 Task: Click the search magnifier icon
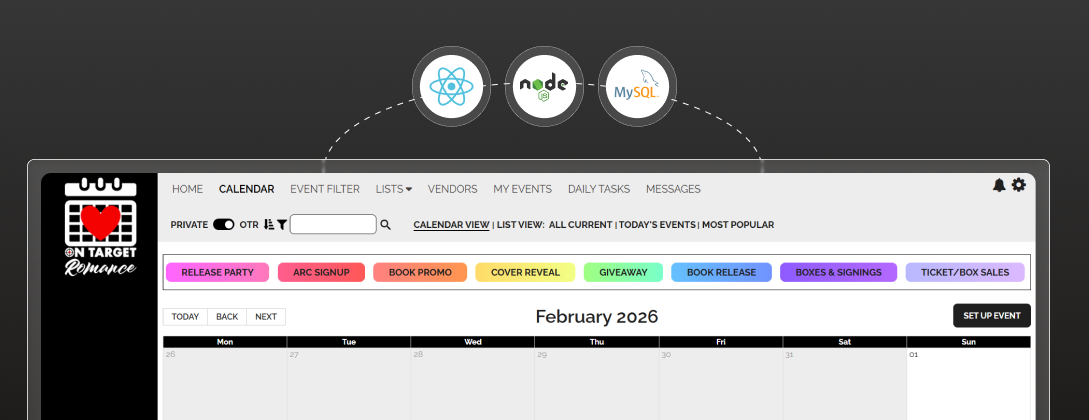386,225
